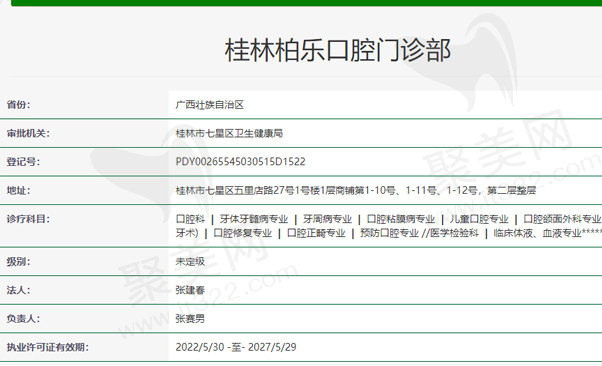Select the 临床体液、血液专业 entry
The width and height of the screenshot is (602, 366).
(x=538, y=233)
